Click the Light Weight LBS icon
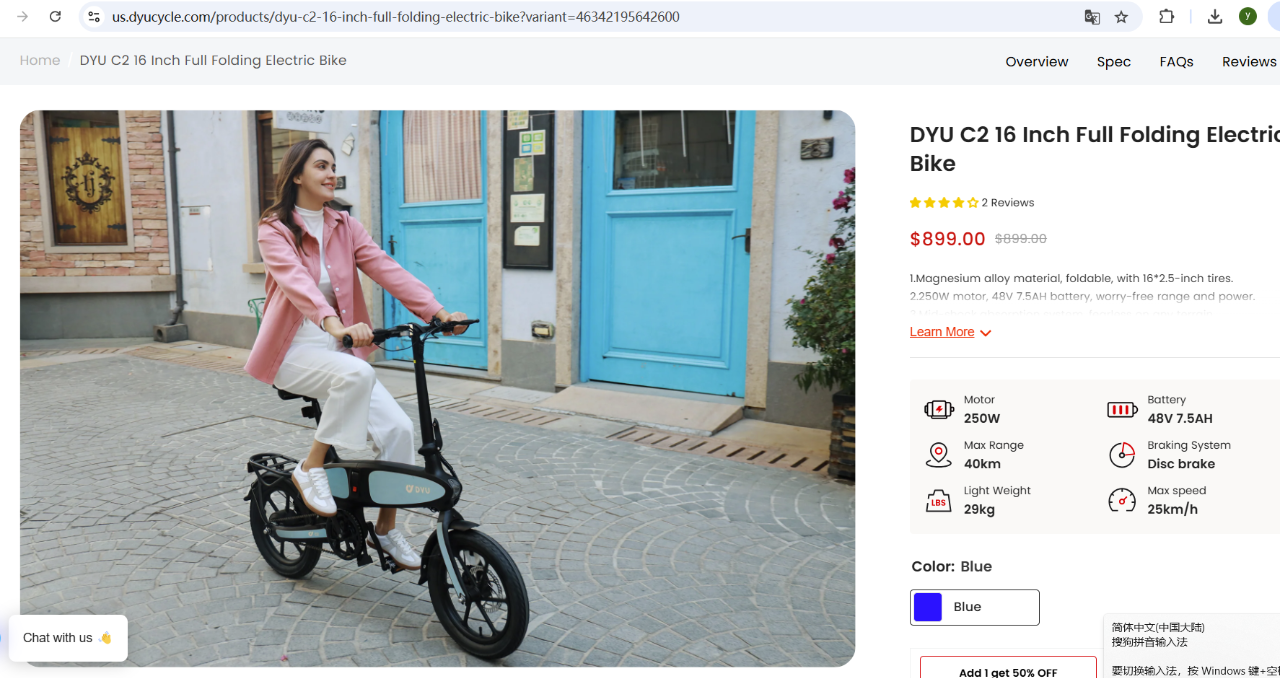This screenshot has height=678, width=1280. click(x=938, y=501)
